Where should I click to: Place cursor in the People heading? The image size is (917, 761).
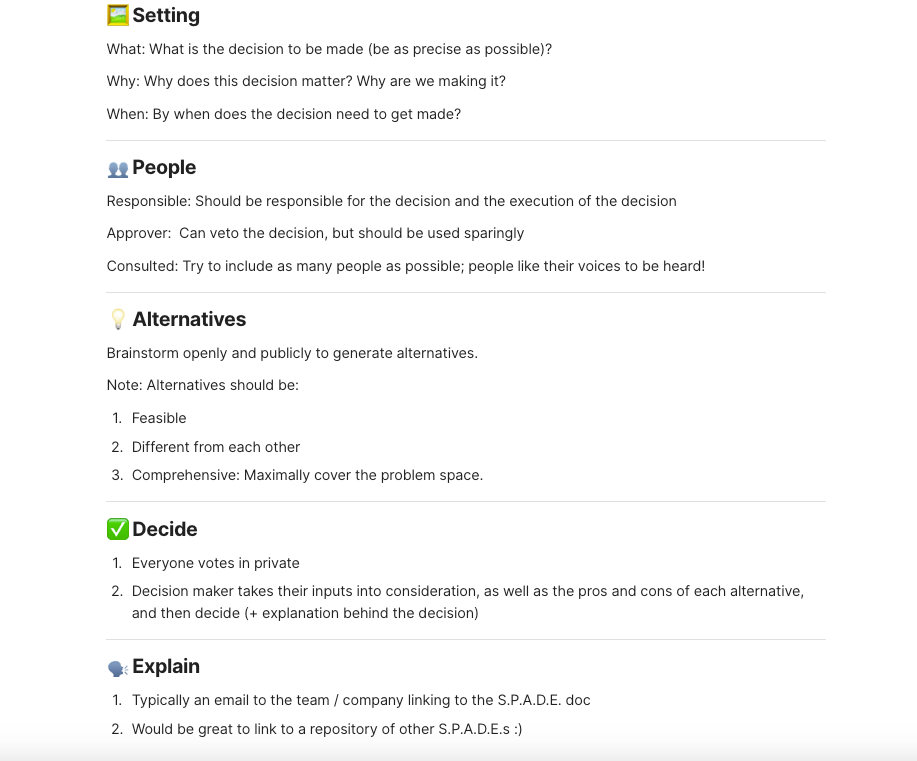point(164,168)
